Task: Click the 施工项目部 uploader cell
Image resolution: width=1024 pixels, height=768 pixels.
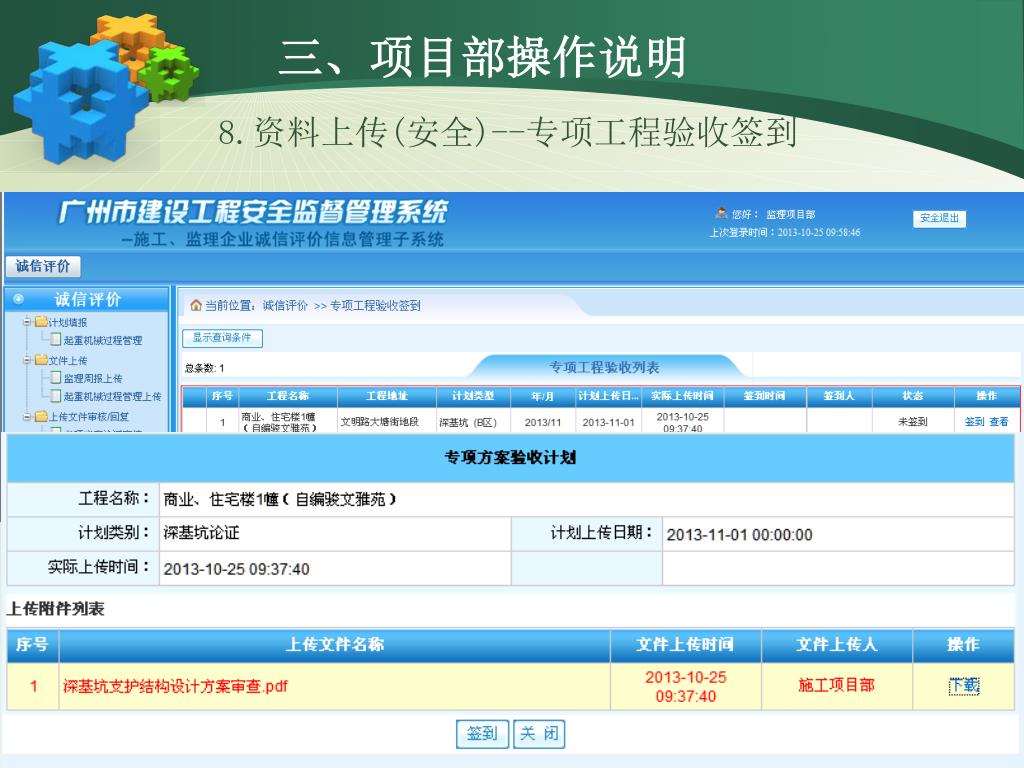Action: tap(837, 684)
